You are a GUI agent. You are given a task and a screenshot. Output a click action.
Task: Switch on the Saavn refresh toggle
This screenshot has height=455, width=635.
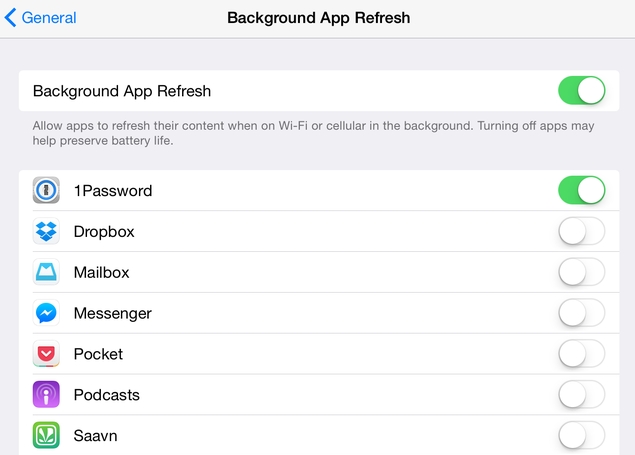[582, 435]
